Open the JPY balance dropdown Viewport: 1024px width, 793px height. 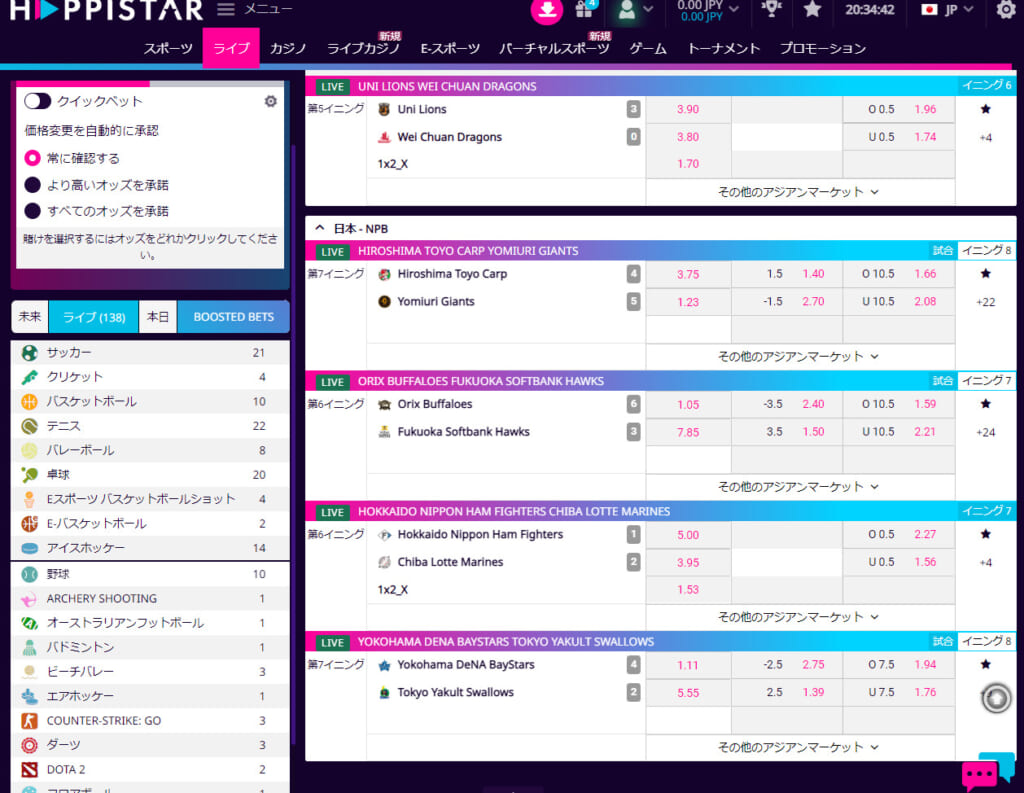click(708, 10)
